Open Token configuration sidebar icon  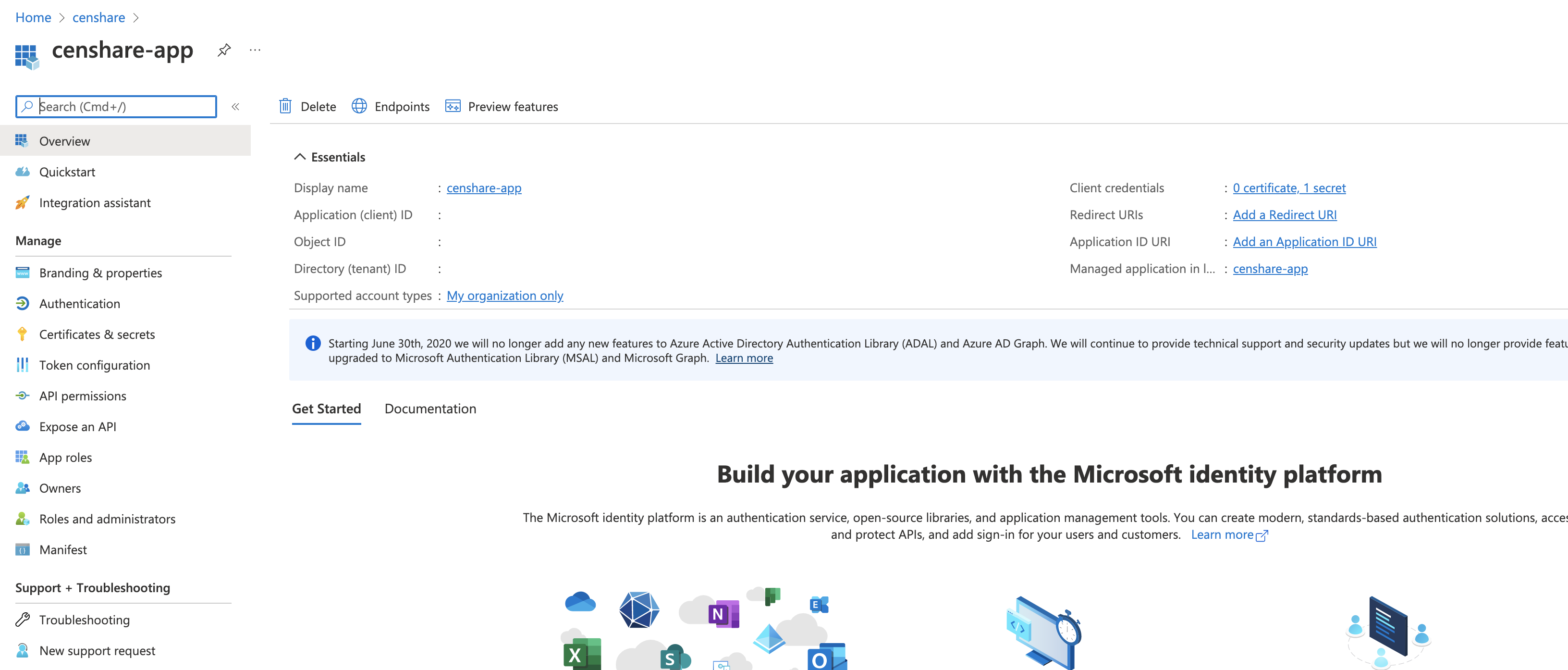tap(23, 365)
